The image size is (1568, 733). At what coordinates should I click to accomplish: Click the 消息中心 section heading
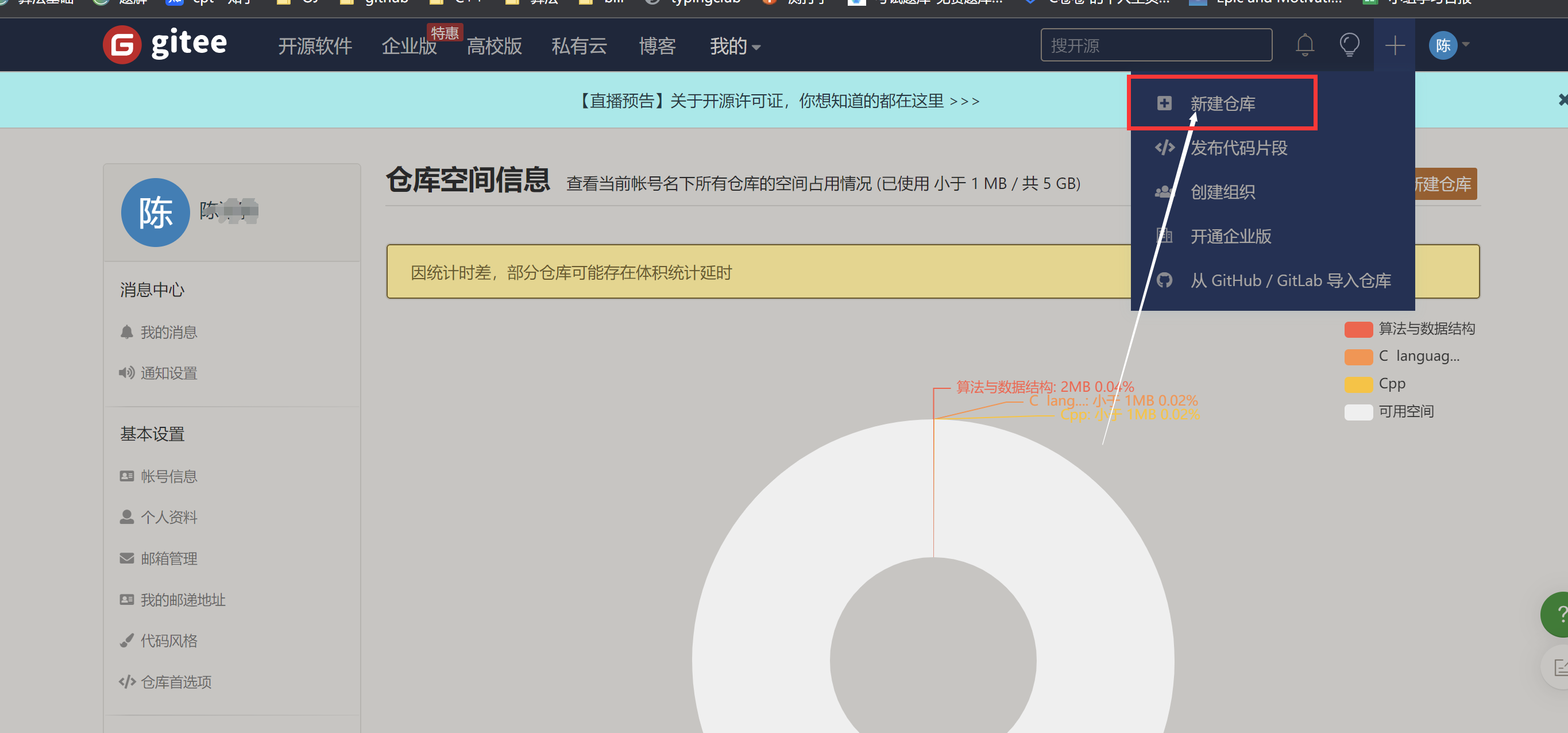pyautogui.click(x=152, y=290)
